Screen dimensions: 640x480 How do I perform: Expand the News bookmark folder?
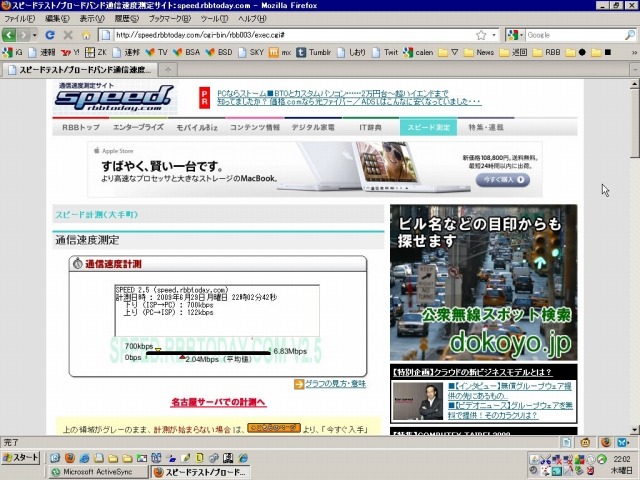[479, 52]
